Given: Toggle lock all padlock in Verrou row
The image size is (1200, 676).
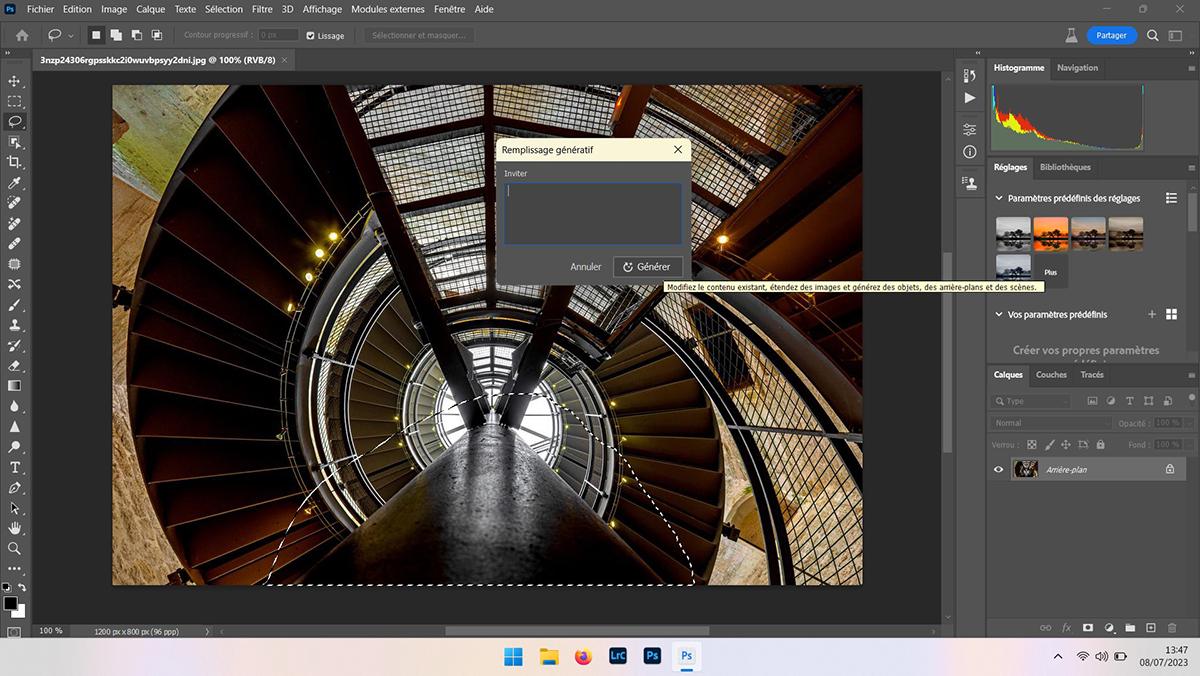Looking at the screenshot, I should (1100, 444).
